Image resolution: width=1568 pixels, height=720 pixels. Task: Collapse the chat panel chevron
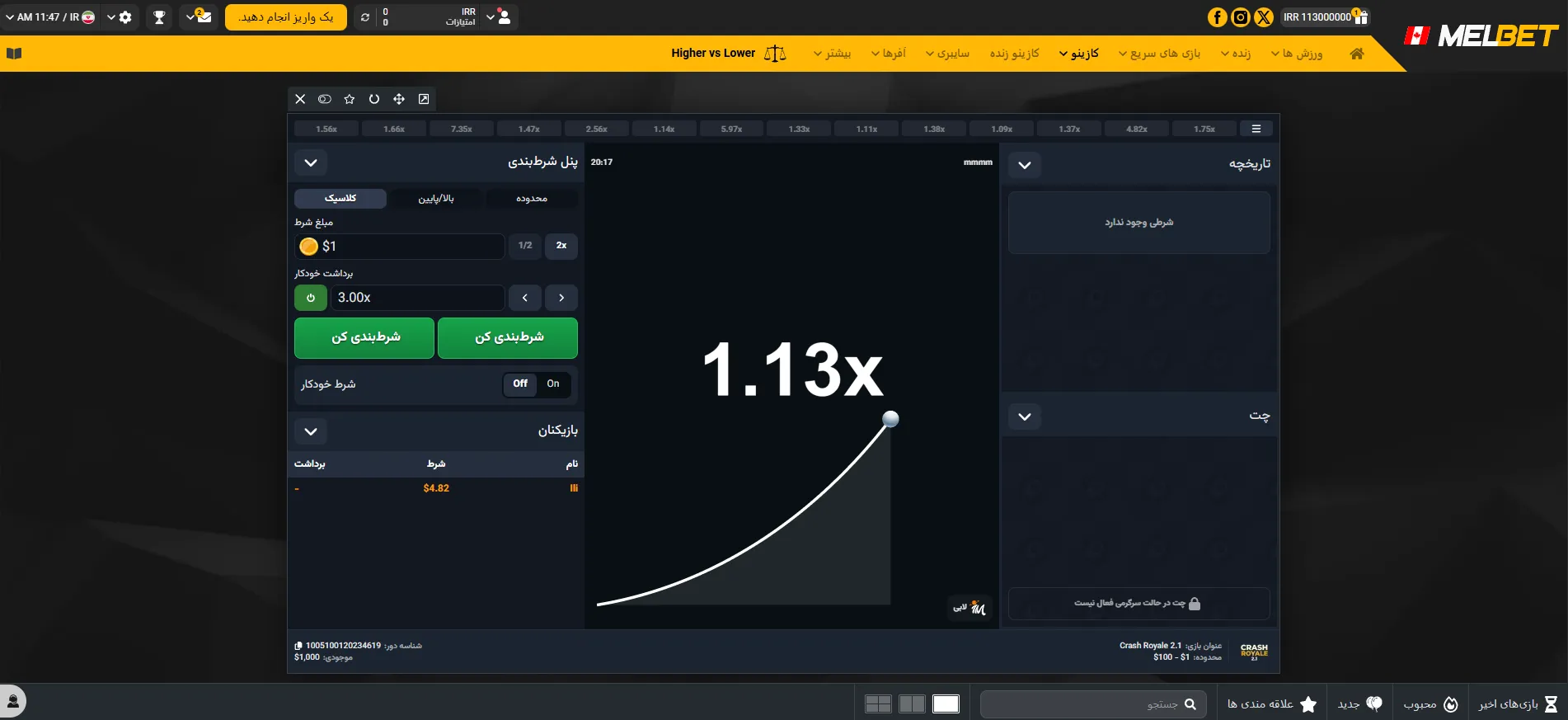click(1025, 416)
